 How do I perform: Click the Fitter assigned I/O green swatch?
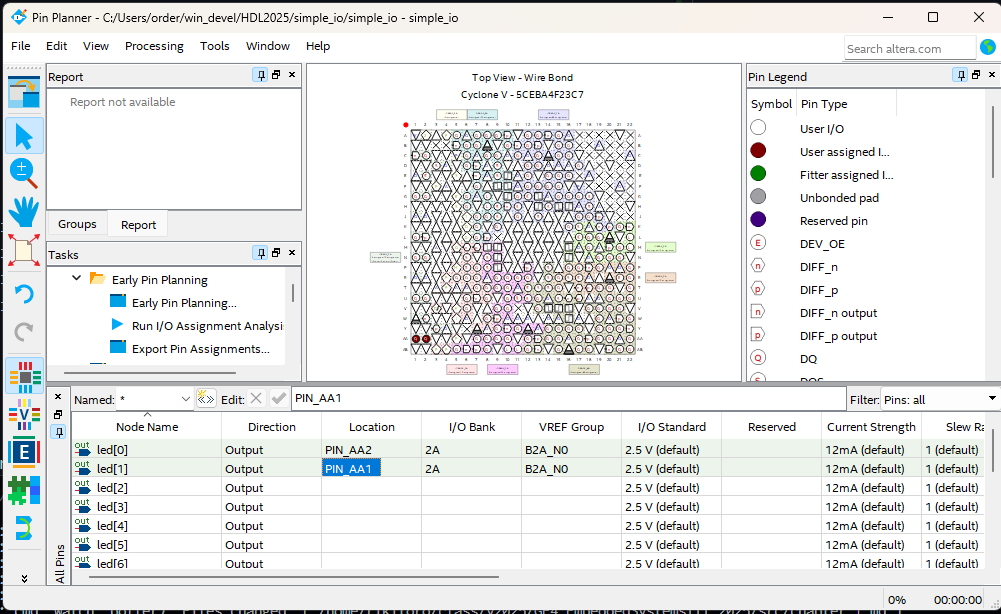758,174
